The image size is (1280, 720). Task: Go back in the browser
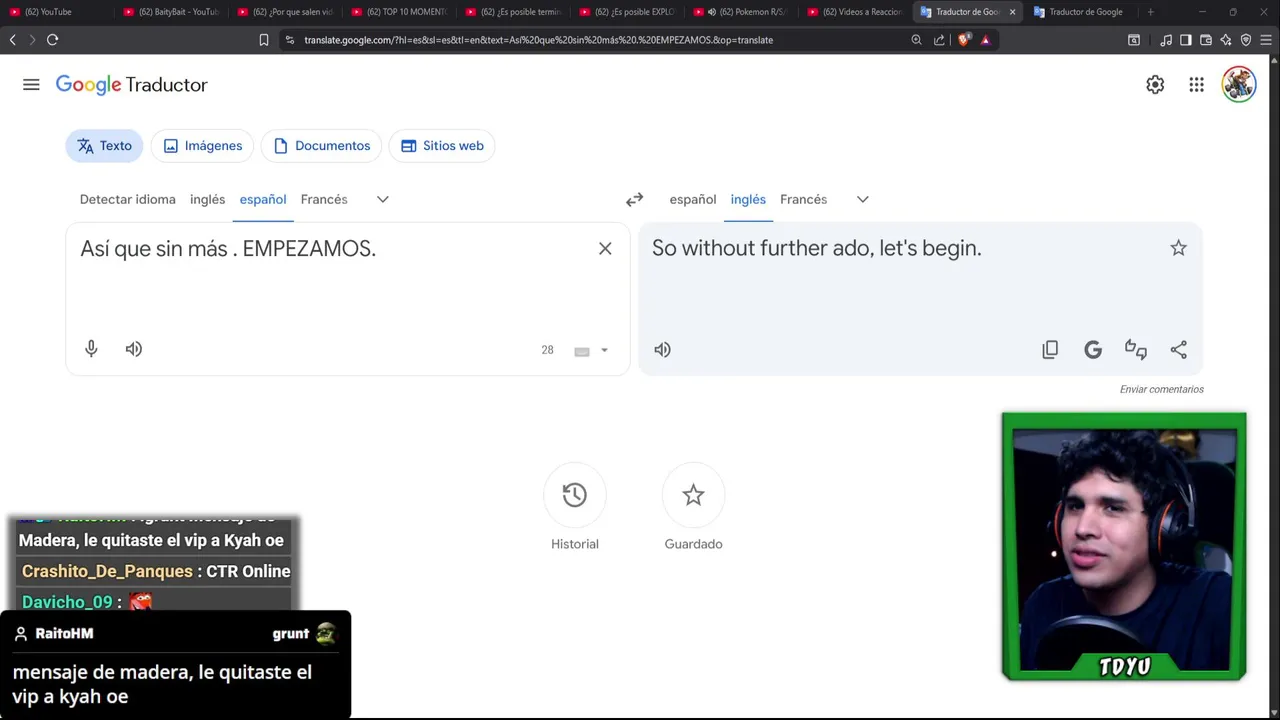(12, 40)
